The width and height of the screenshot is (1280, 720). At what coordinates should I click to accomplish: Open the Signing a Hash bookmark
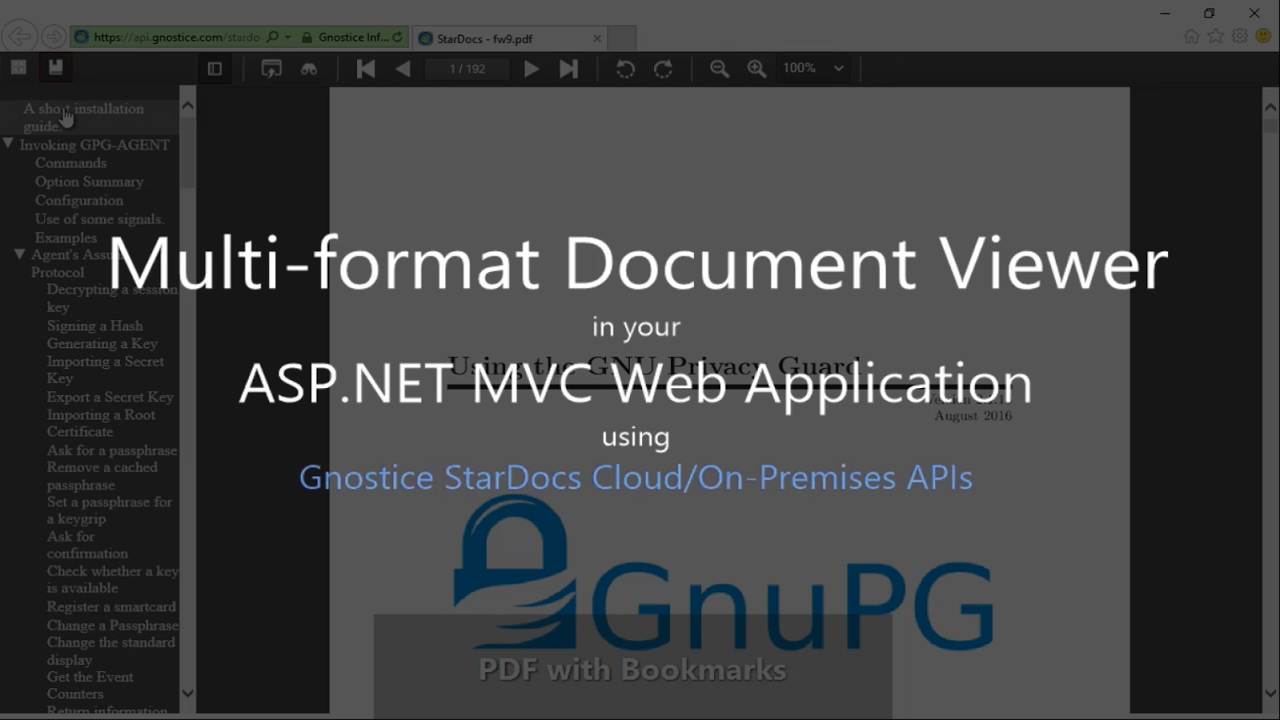(95, 325)
